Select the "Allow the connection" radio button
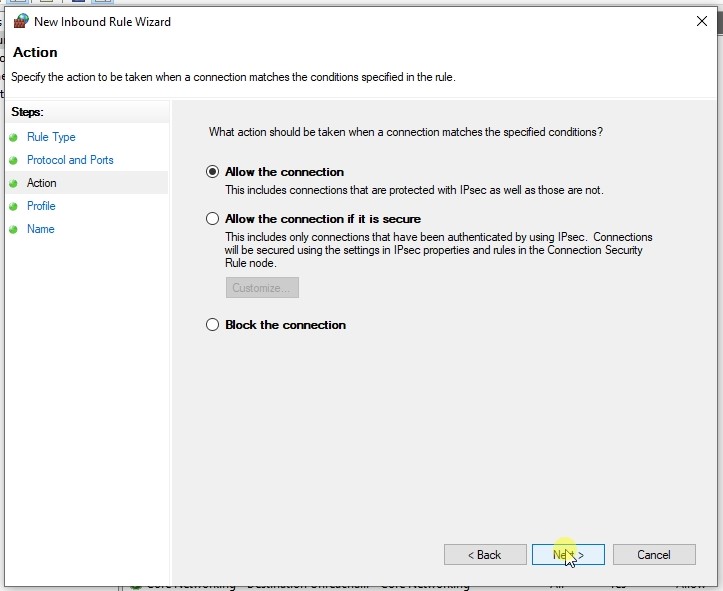 coord(212,172)
